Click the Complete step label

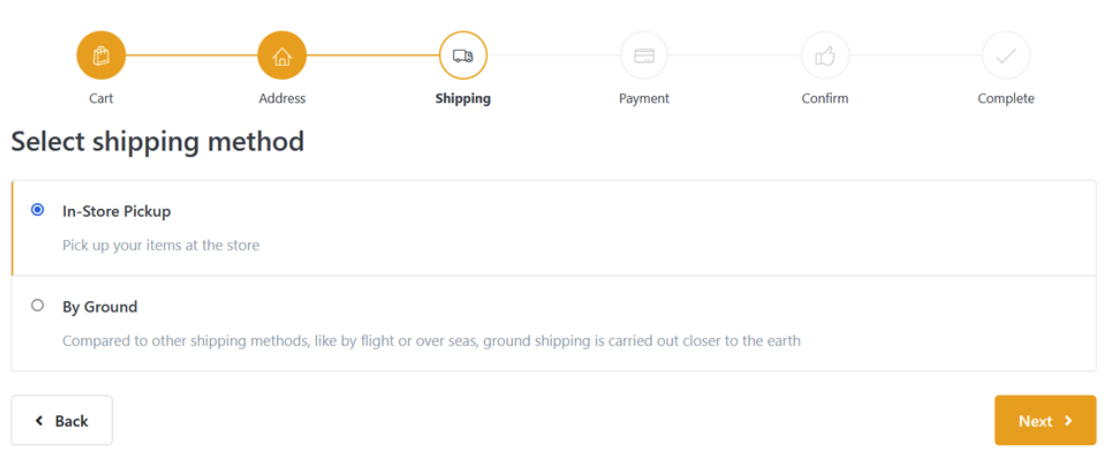click(x=1006, y=99)
